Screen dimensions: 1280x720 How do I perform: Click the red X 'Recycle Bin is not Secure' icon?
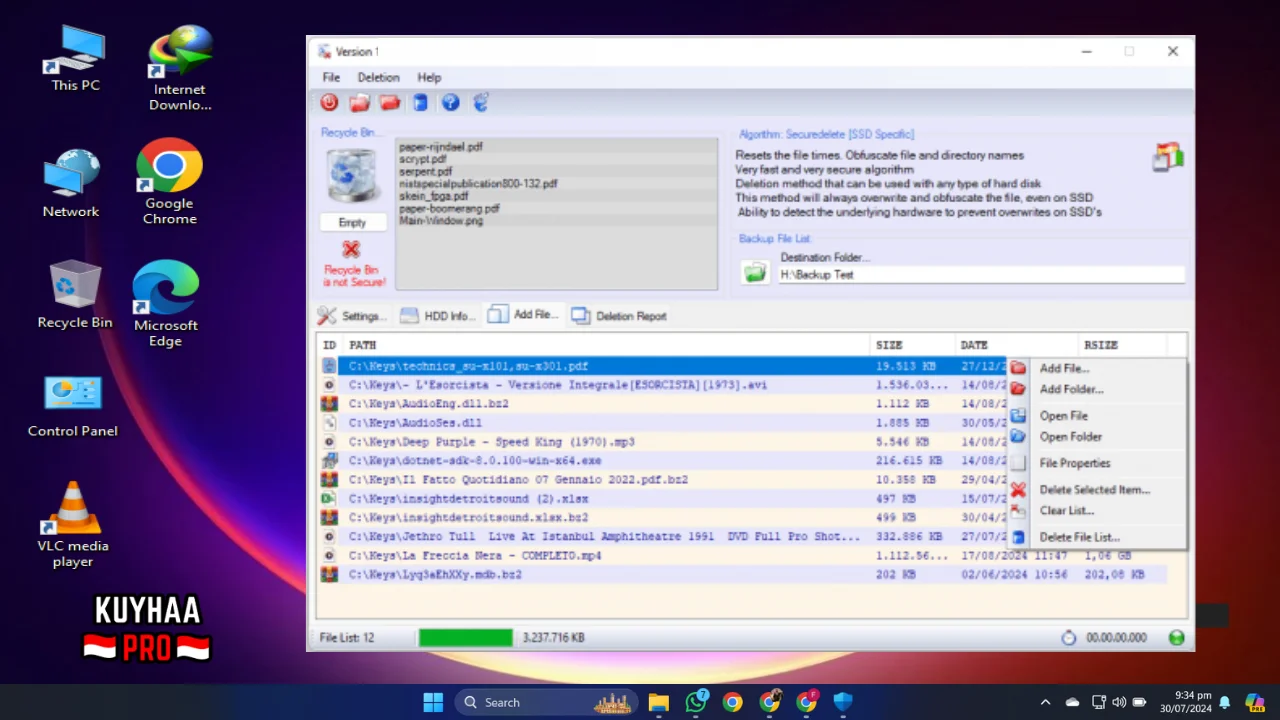click(351, 249)
